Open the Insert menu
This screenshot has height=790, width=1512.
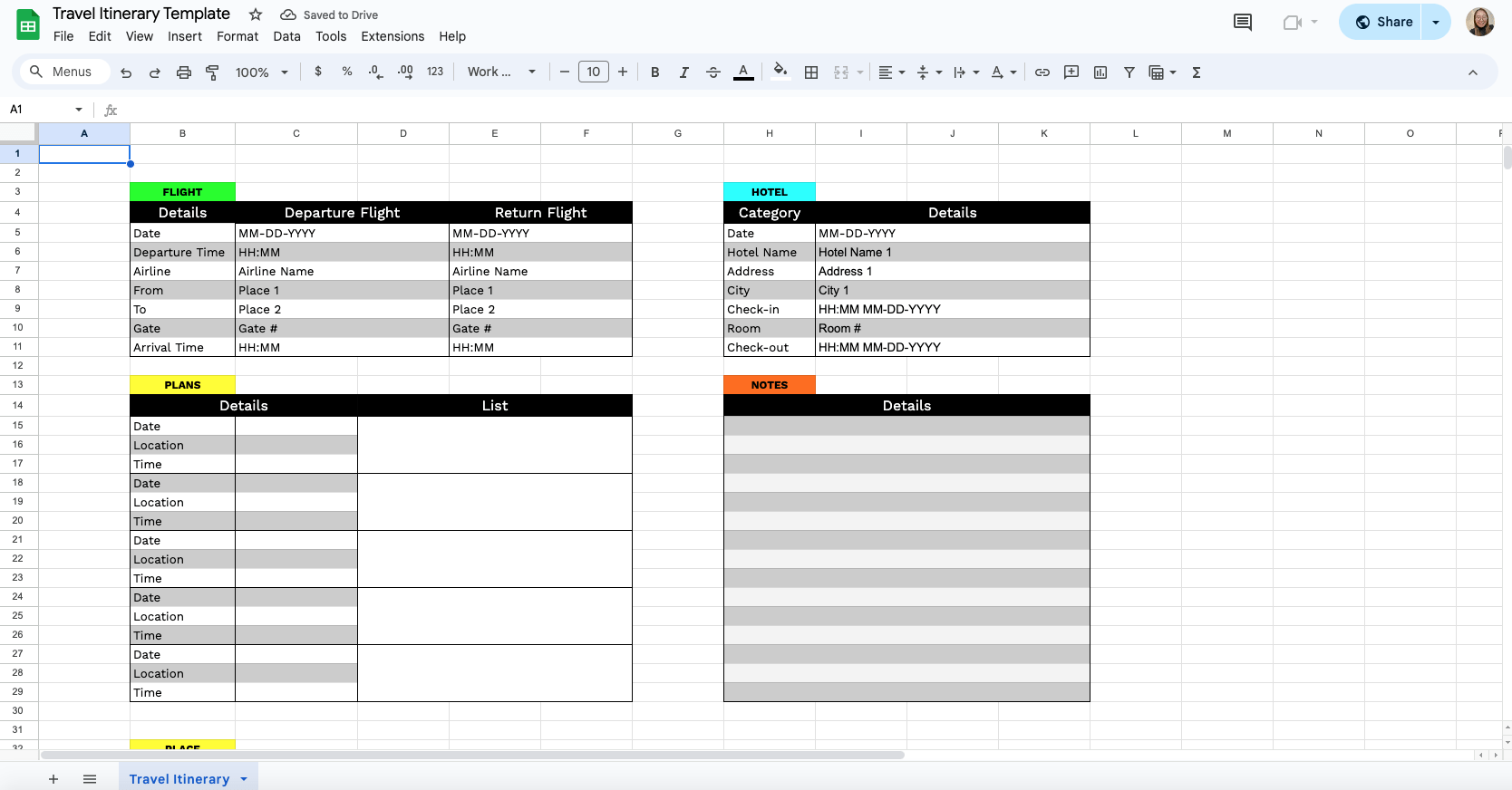pyautogui.click(x=185, y=36)
